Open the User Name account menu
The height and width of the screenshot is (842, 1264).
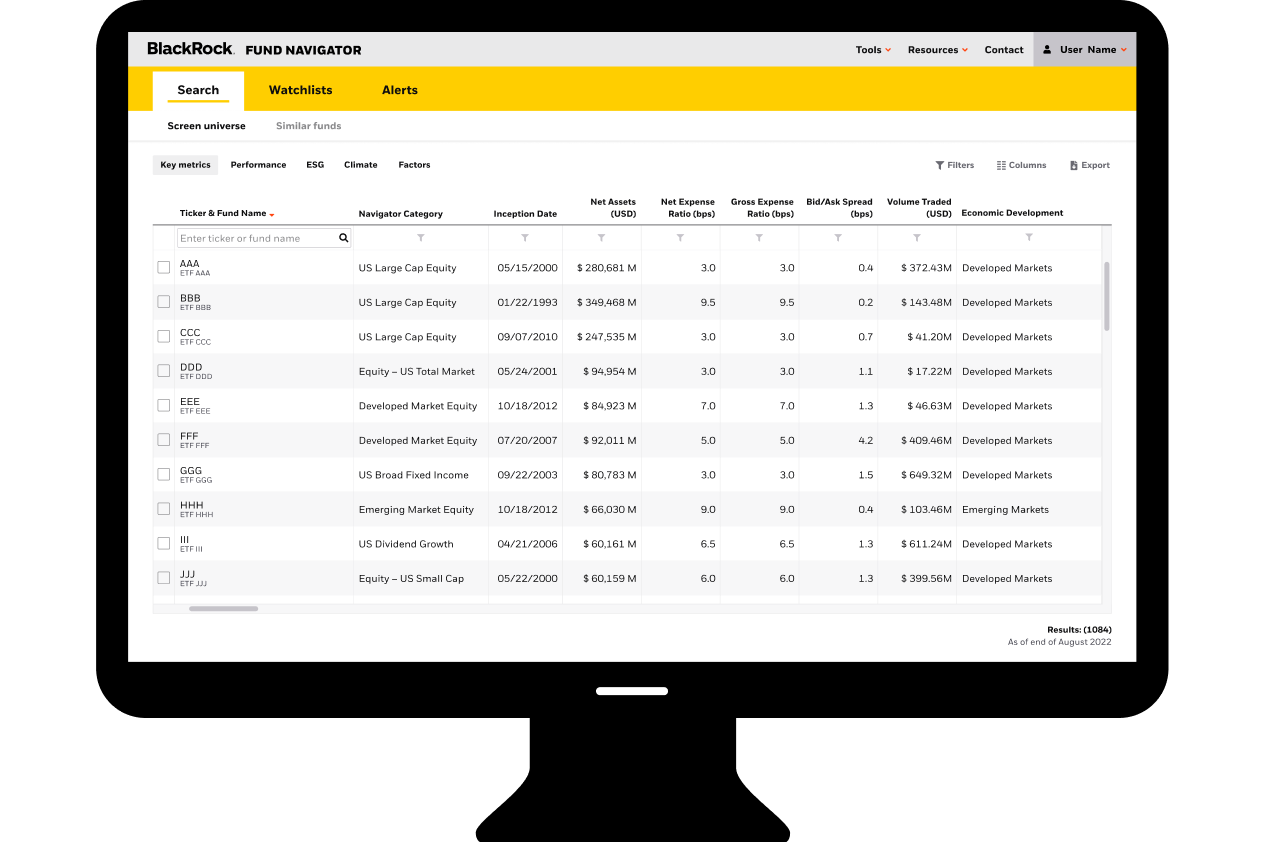click(x=1085, y=50)
